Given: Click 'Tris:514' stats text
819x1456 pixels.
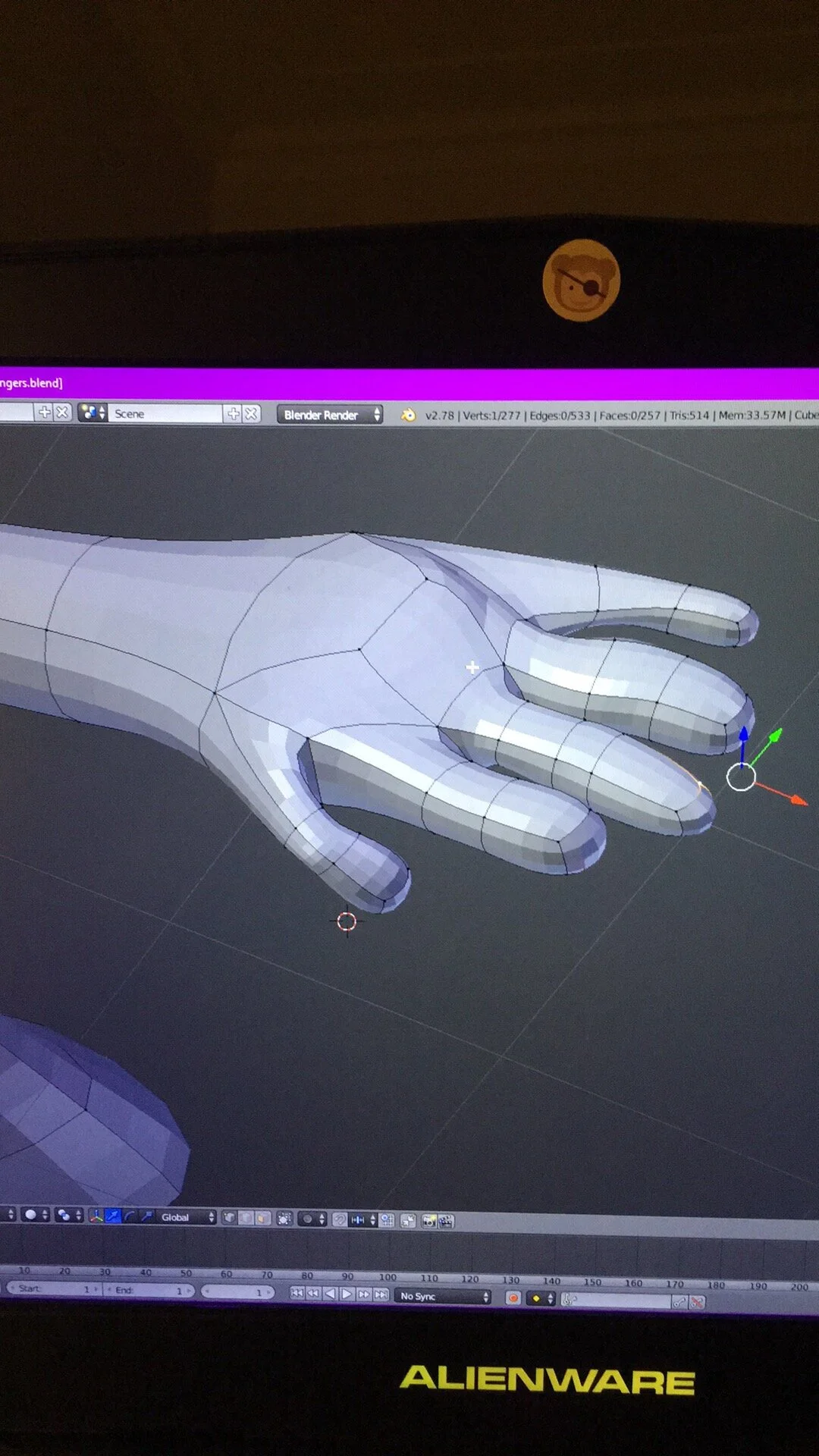Looking at the screenshot, I should pos(689,416).
